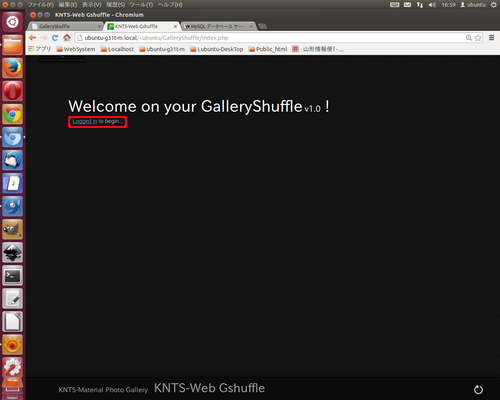Open Thunderbird mail from the launcher
The image size is (500, 400).
click(13, 160)
